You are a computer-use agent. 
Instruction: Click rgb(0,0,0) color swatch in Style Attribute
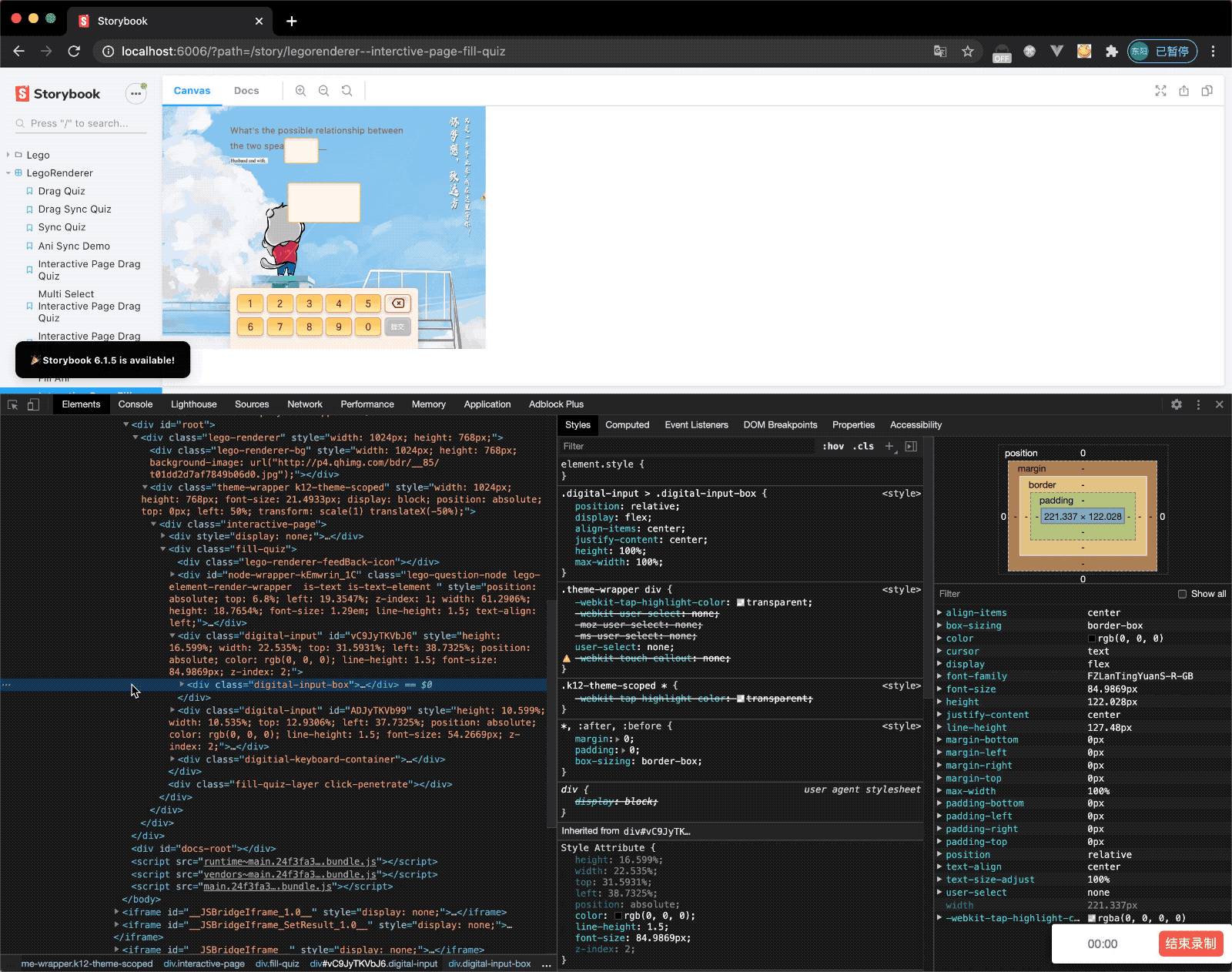point(618,916)
